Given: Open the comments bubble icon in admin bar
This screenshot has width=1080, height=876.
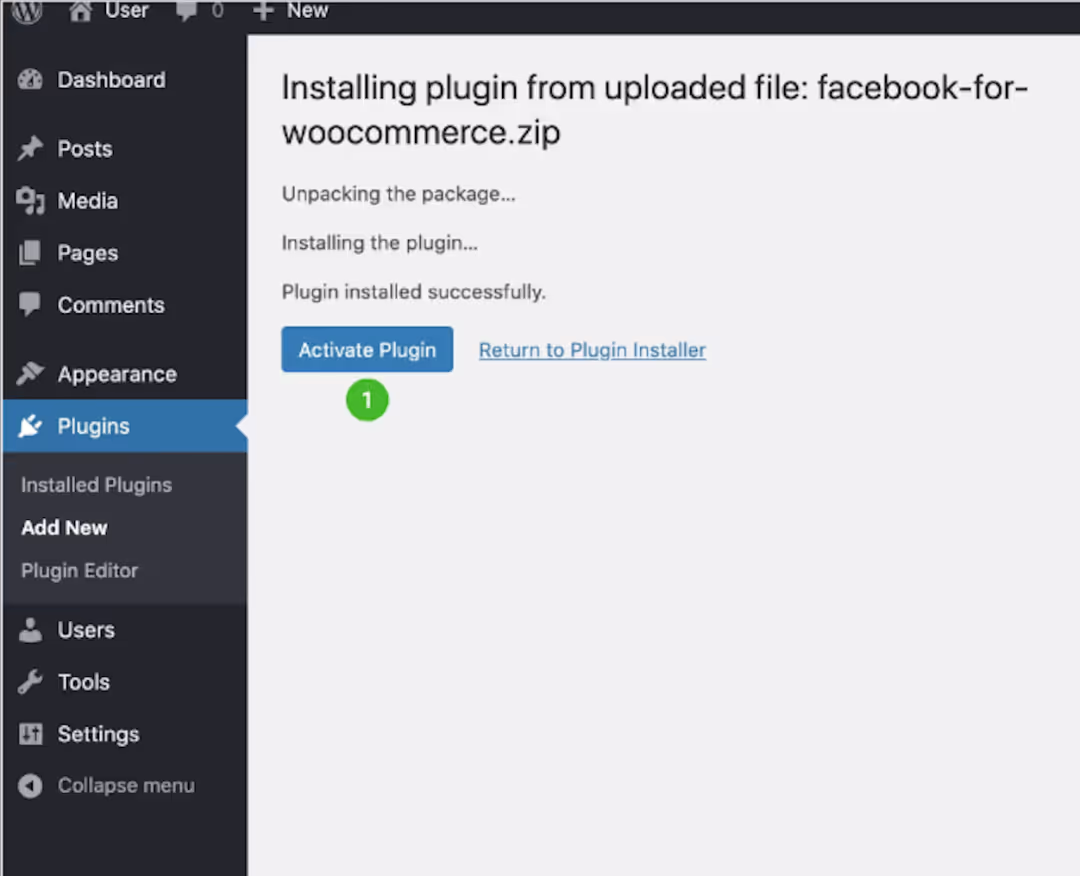Looking at the screenshot, I should point(187,10).
